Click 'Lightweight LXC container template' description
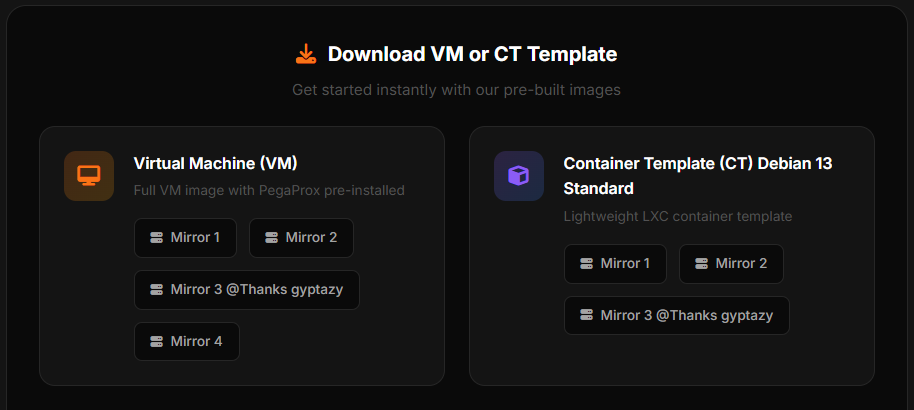The height and width of the screenshot is (410, 914). point(677,216)
